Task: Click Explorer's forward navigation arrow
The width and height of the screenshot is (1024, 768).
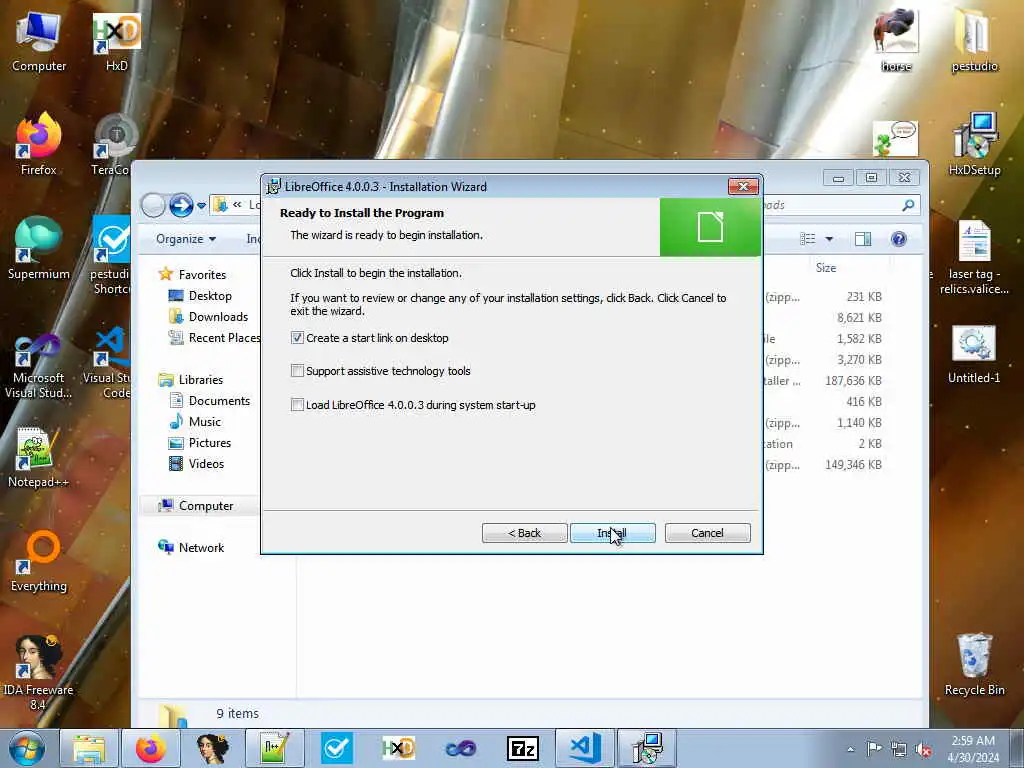Action: [181, 205]
